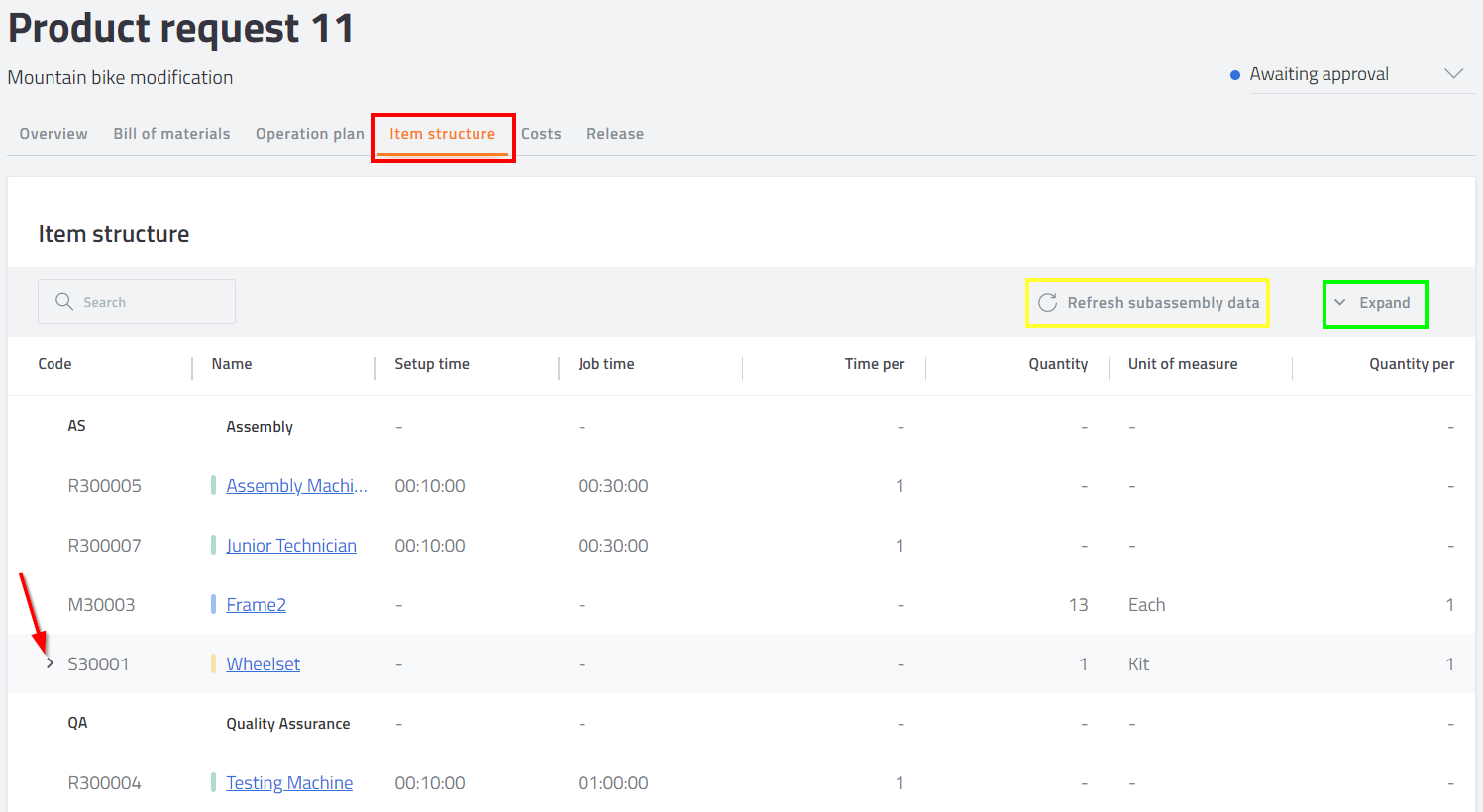The height and width of the screenshot is (812, 1483).
Task: Open the Release tab
Action: [x=615, y=134]
